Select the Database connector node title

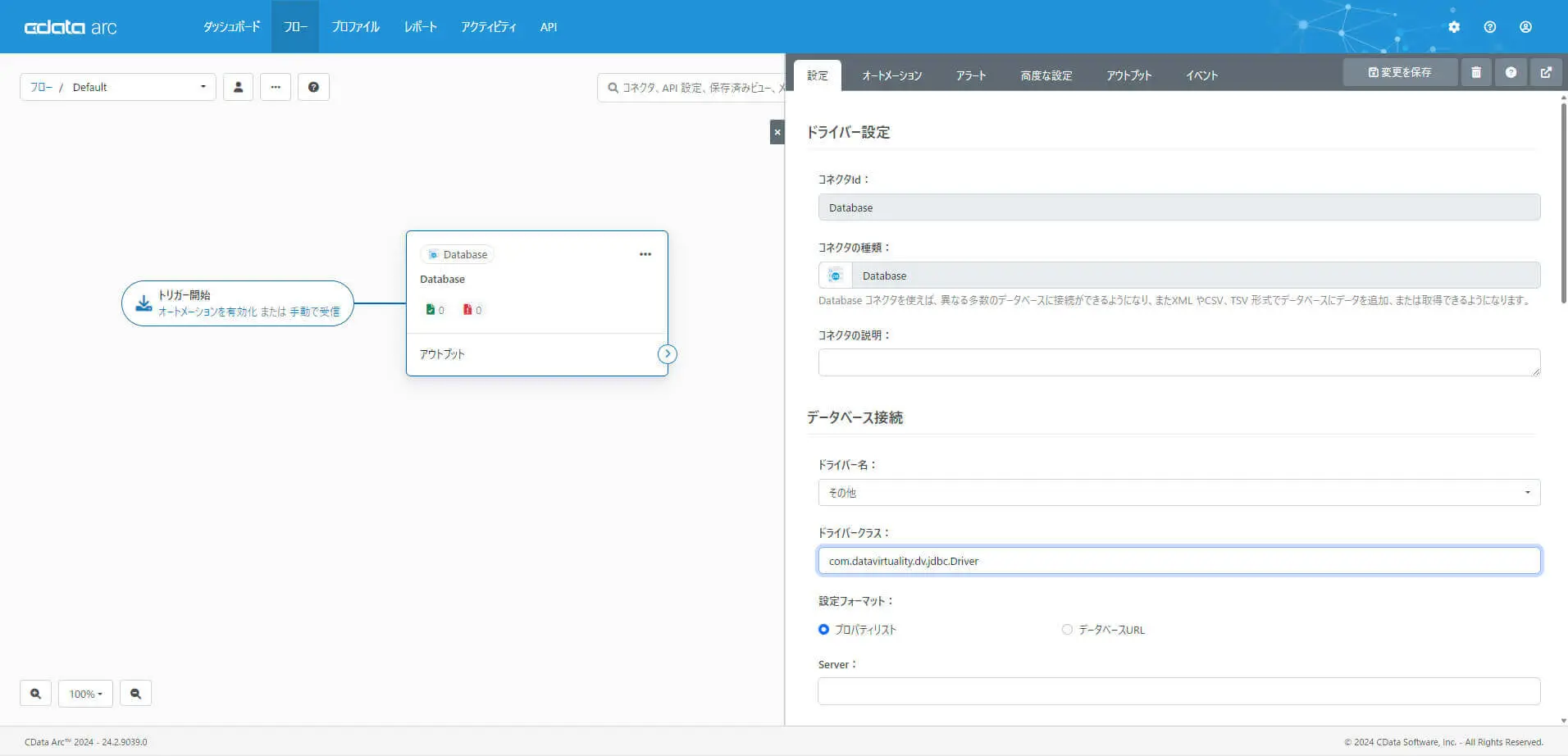pos(442,280)
